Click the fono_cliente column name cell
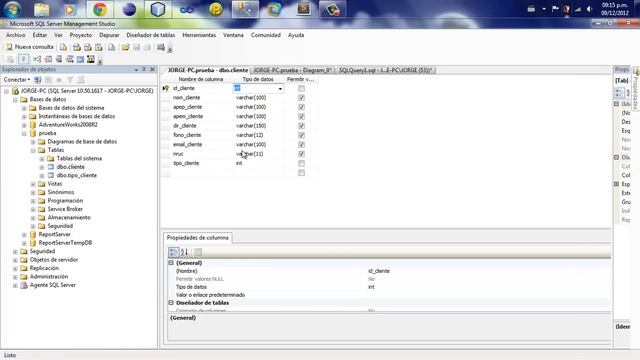This screenshot has height=360, width=640. (x=202, y=135)
